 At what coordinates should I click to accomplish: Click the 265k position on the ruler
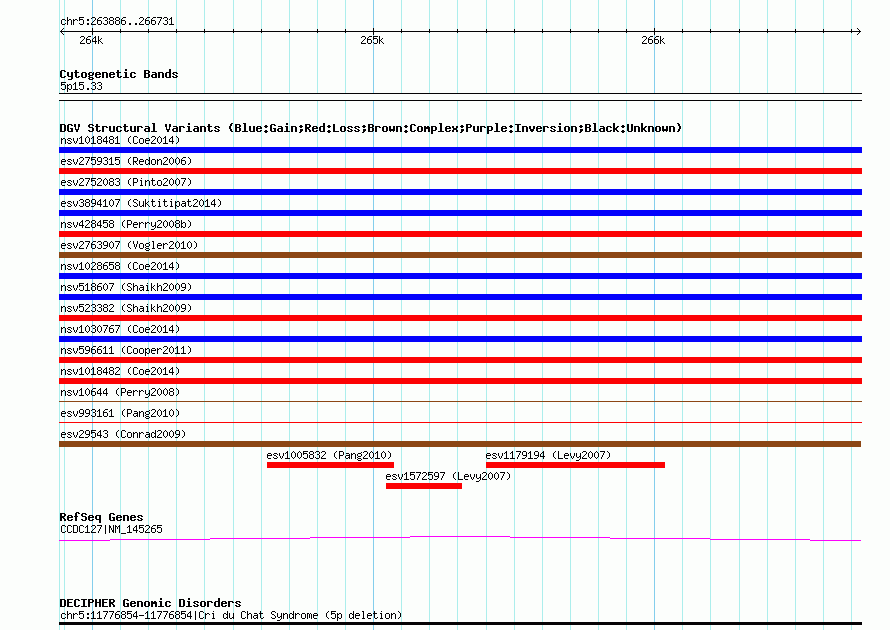pos(372,40)
